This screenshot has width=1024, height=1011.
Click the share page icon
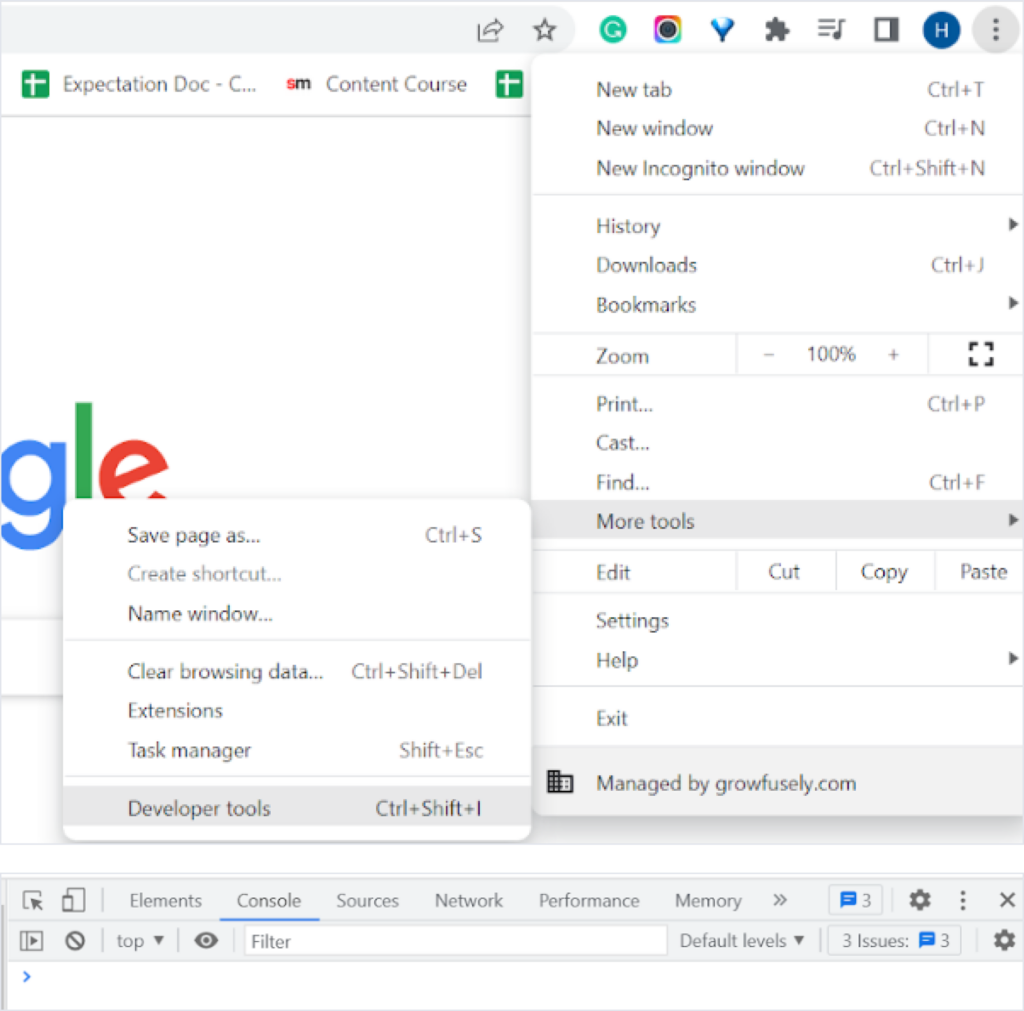489,30
